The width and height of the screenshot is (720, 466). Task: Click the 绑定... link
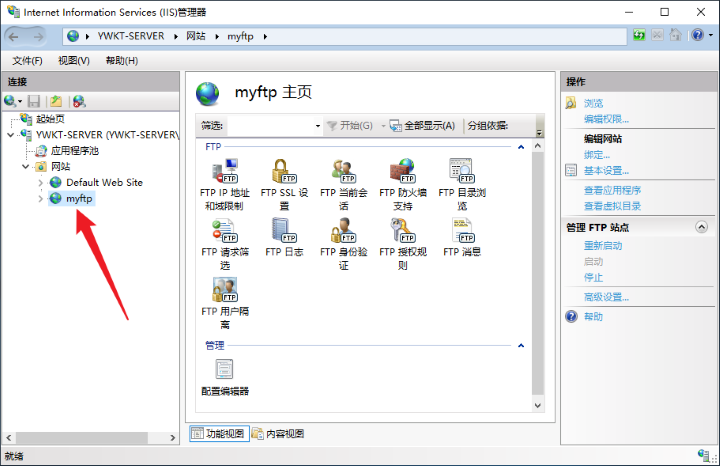(x=596, y=155)
